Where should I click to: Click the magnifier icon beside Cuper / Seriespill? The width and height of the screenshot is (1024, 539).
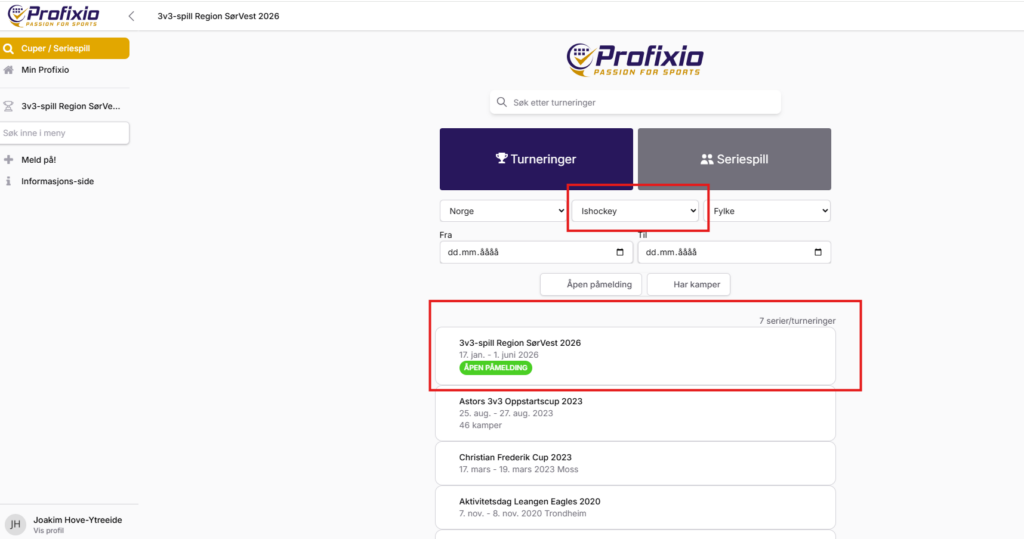[x=9, y=48]
